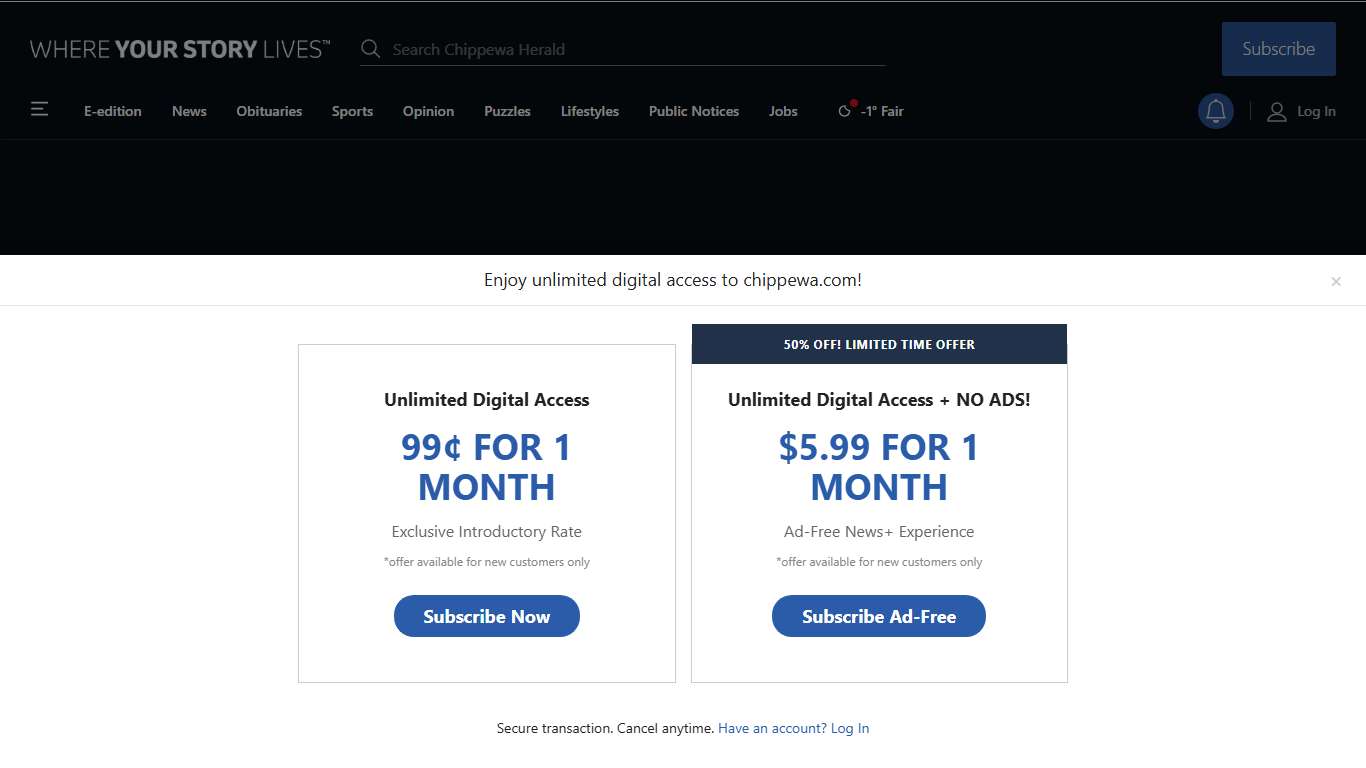The height and width of the screenshot is (768, 1366).
Task: Navigate to Sports
Action: [x=352, y=111]
